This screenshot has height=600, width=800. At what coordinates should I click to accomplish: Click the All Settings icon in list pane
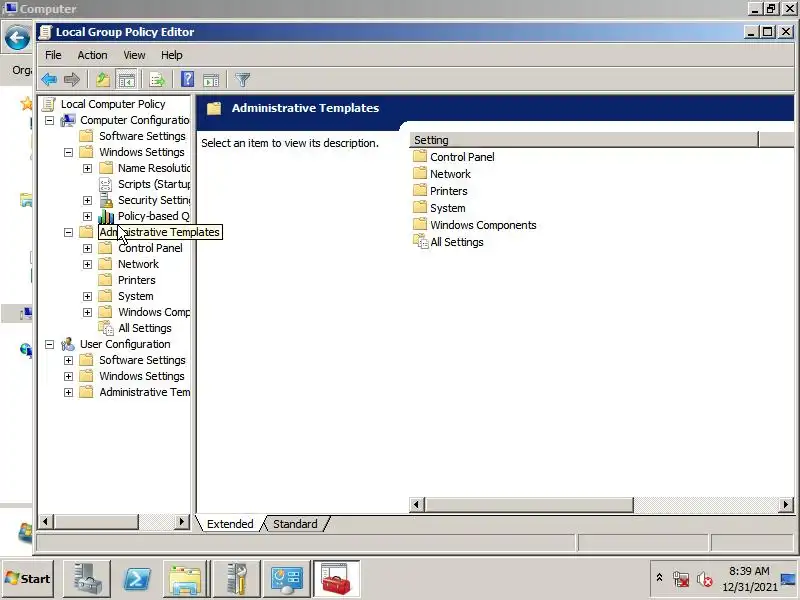[x=420, y=241]
